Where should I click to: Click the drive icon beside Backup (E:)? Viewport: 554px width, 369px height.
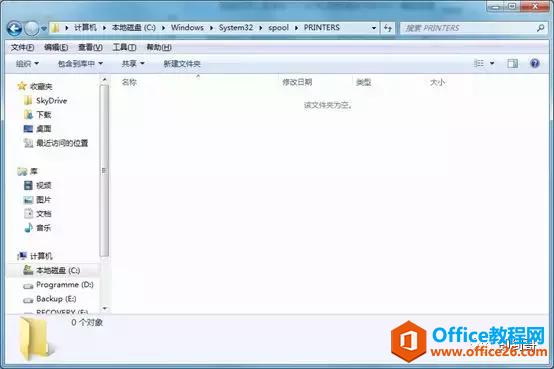click(28, 300)
